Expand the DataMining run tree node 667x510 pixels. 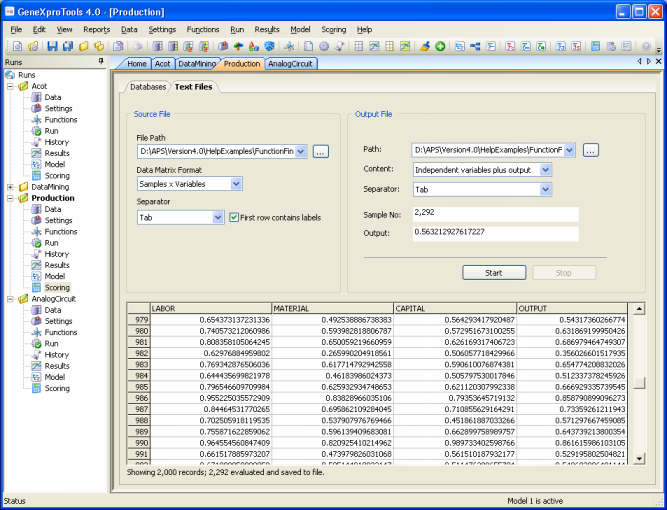coord(10,187)
